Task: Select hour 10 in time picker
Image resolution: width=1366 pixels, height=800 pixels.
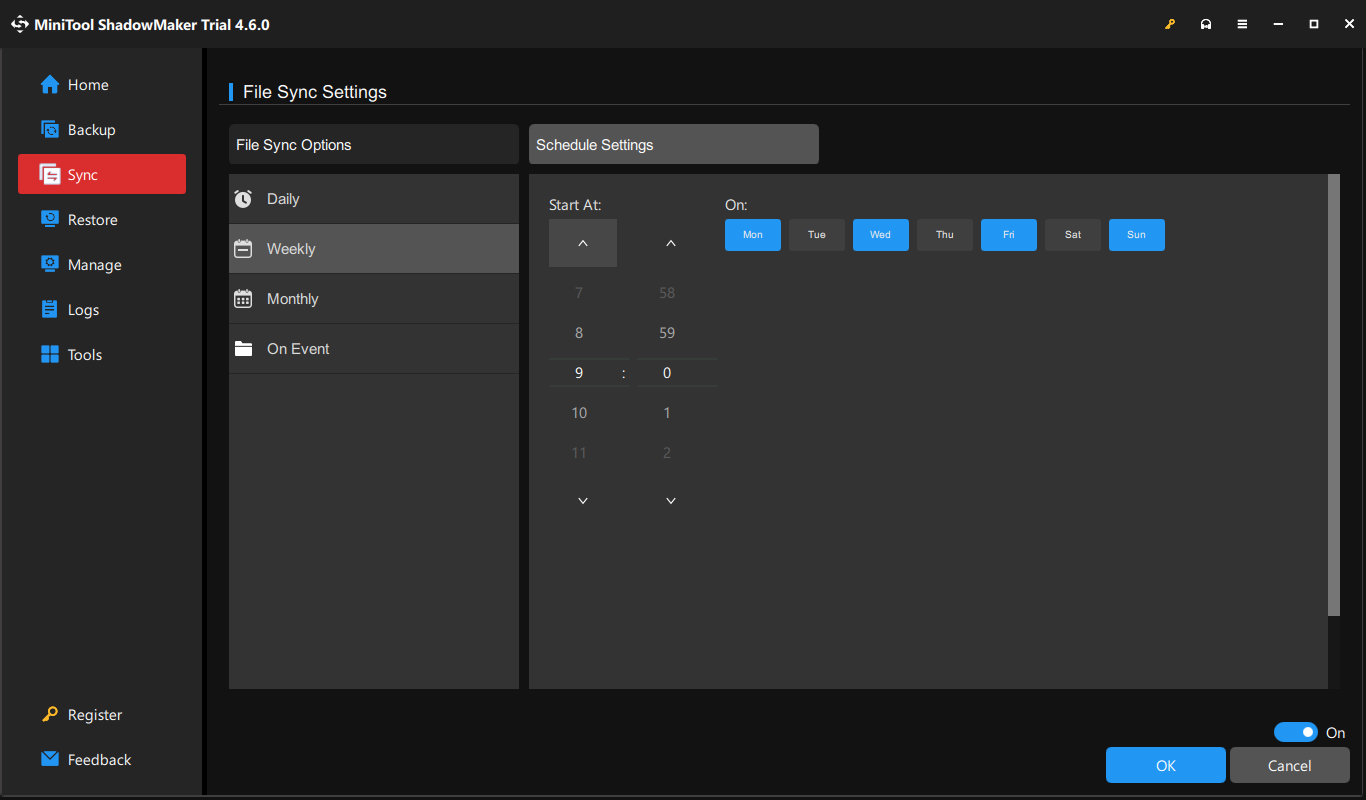Action: click(x=579, y=413)
